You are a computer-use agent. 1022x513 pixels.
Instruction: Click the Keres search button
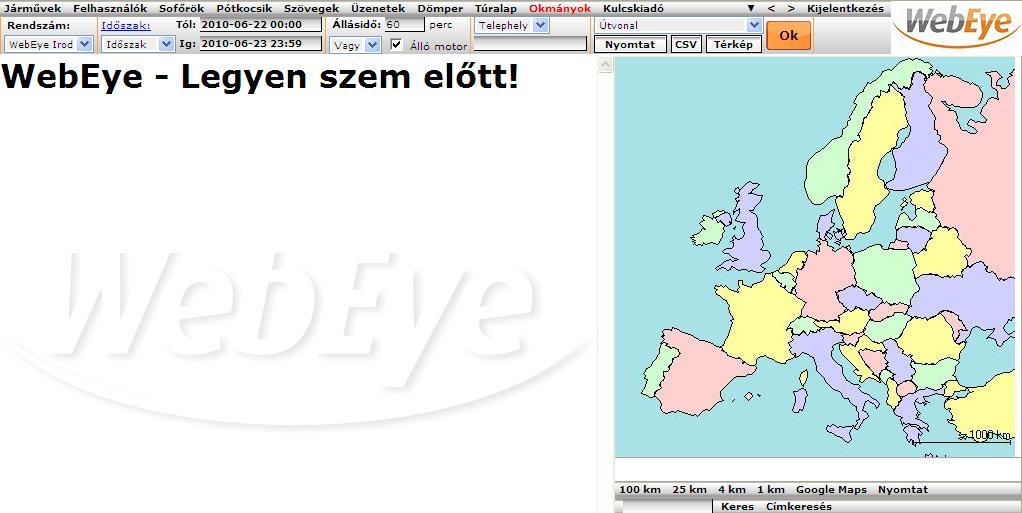(738, 506)
